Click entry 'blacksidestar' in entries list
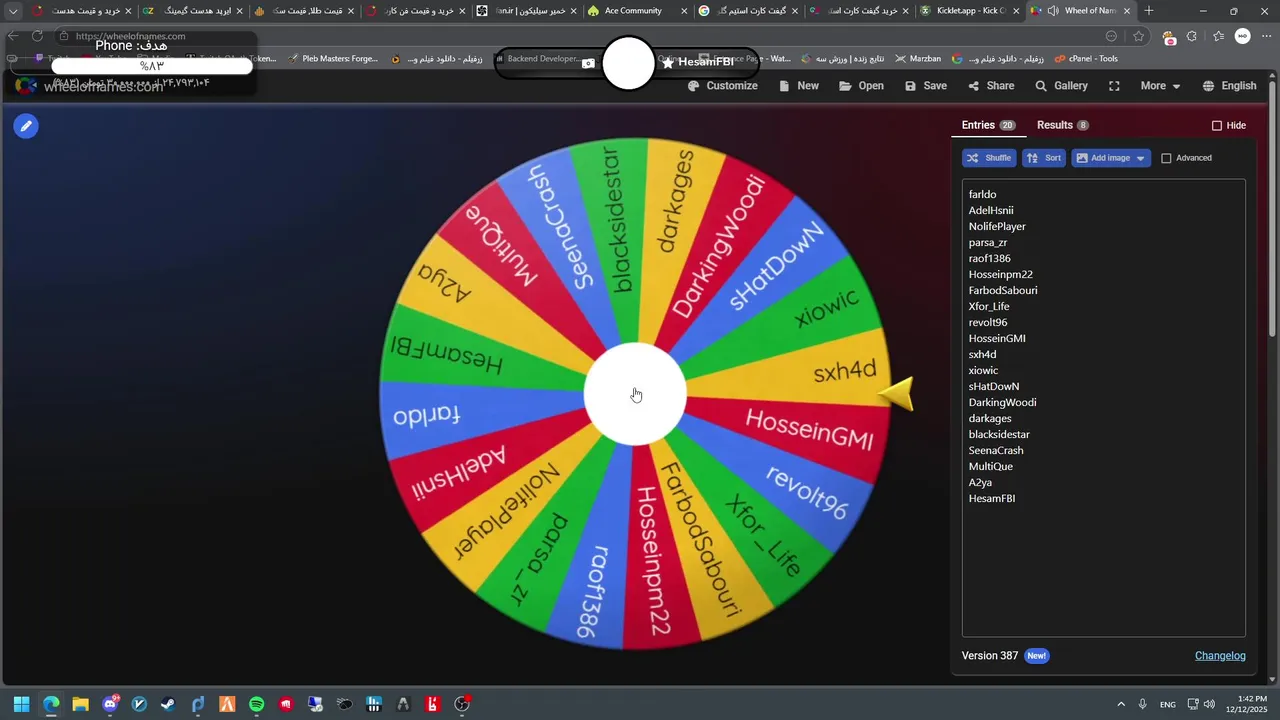The image size is (1280, 720). 999,434
